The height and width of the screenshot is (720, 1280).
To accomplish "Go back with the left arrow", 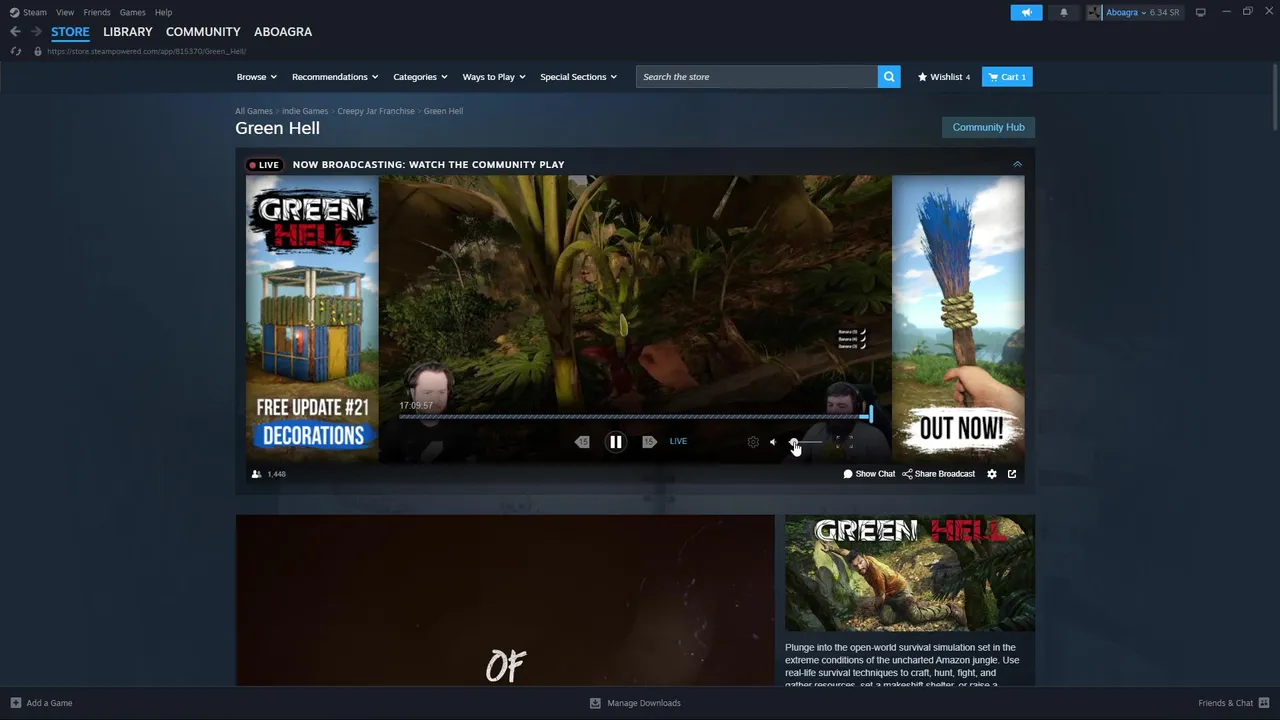I will point(15,32).
